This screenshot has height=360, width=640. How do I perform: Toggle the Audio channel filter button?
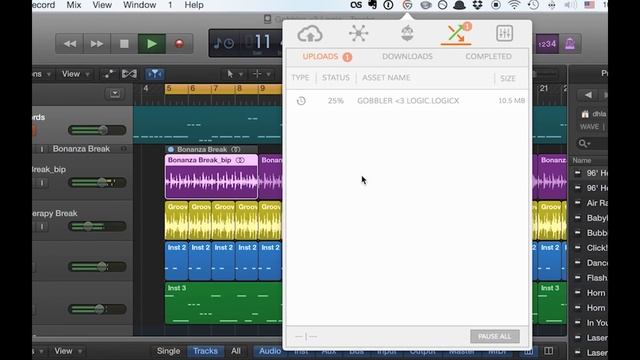pos(270,351)
